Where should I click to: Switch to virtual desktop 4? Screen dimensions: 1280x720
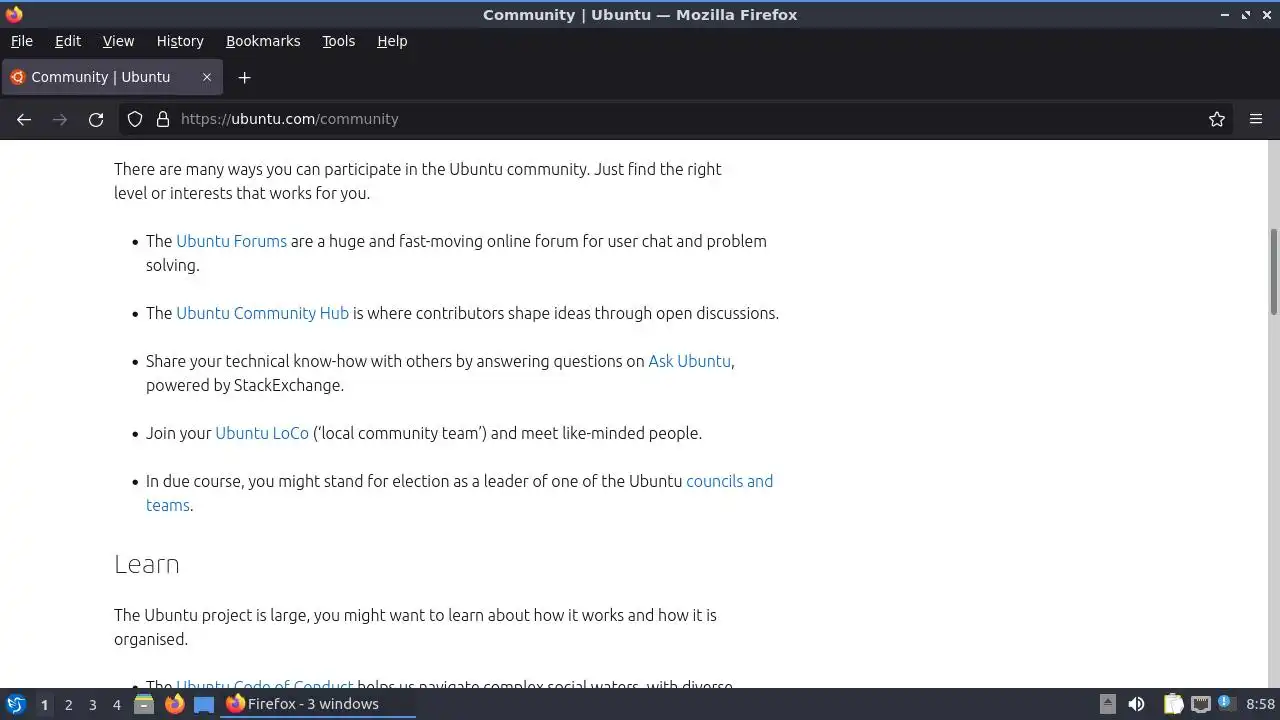point(116,704)
